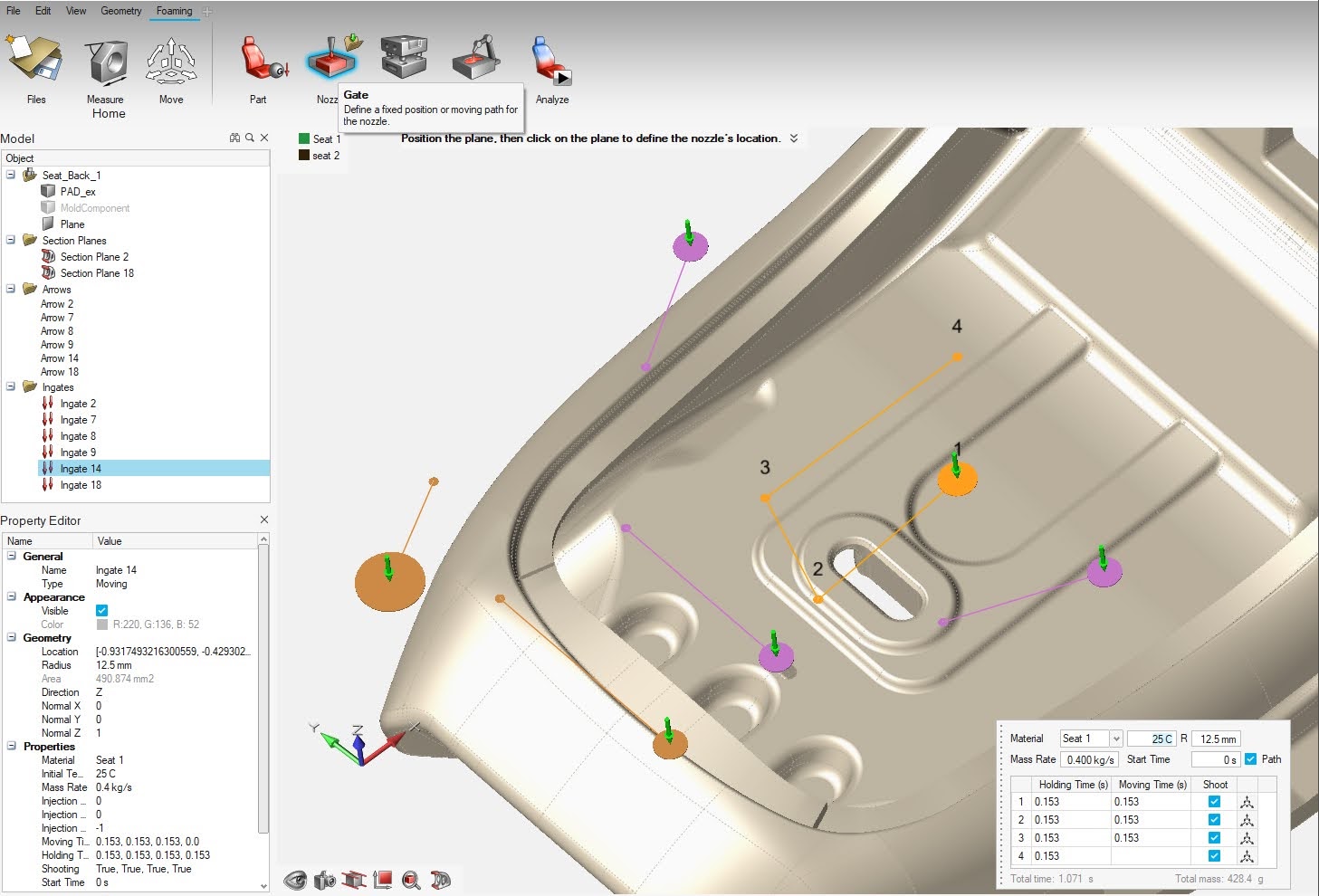Click the camera capture icon in the bottom toolbar
1319x896 pixels.
coord(324,880)
